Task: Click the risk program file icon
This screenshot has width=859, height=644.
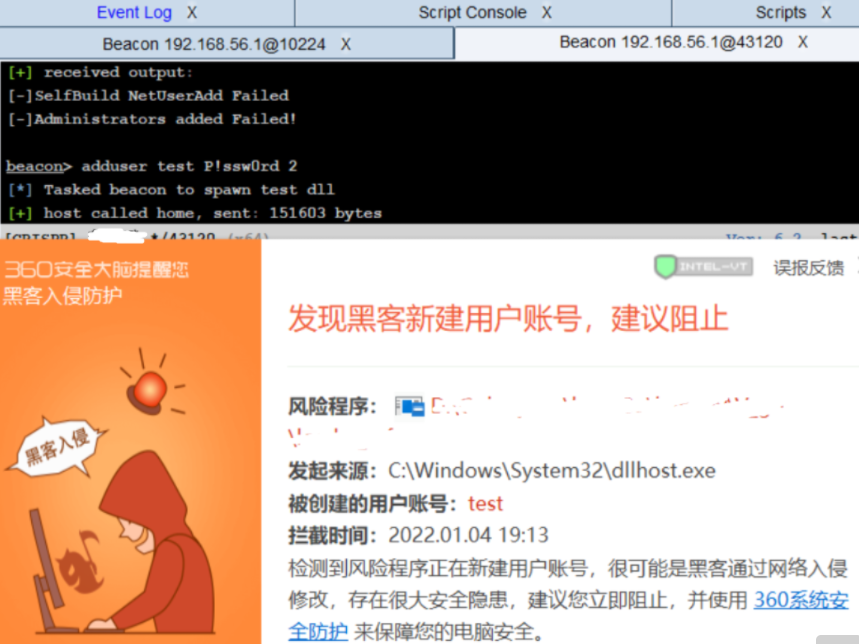Action: click(x=409, y=407)
